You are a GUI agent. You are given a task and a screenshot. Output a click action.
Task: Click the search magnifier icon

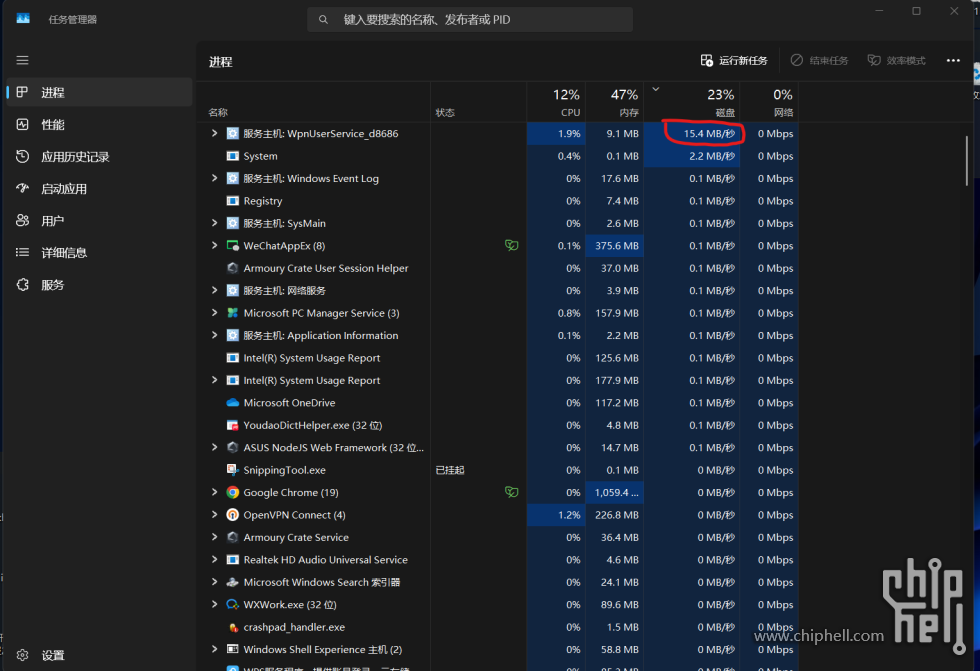click(x=323, y=19)
